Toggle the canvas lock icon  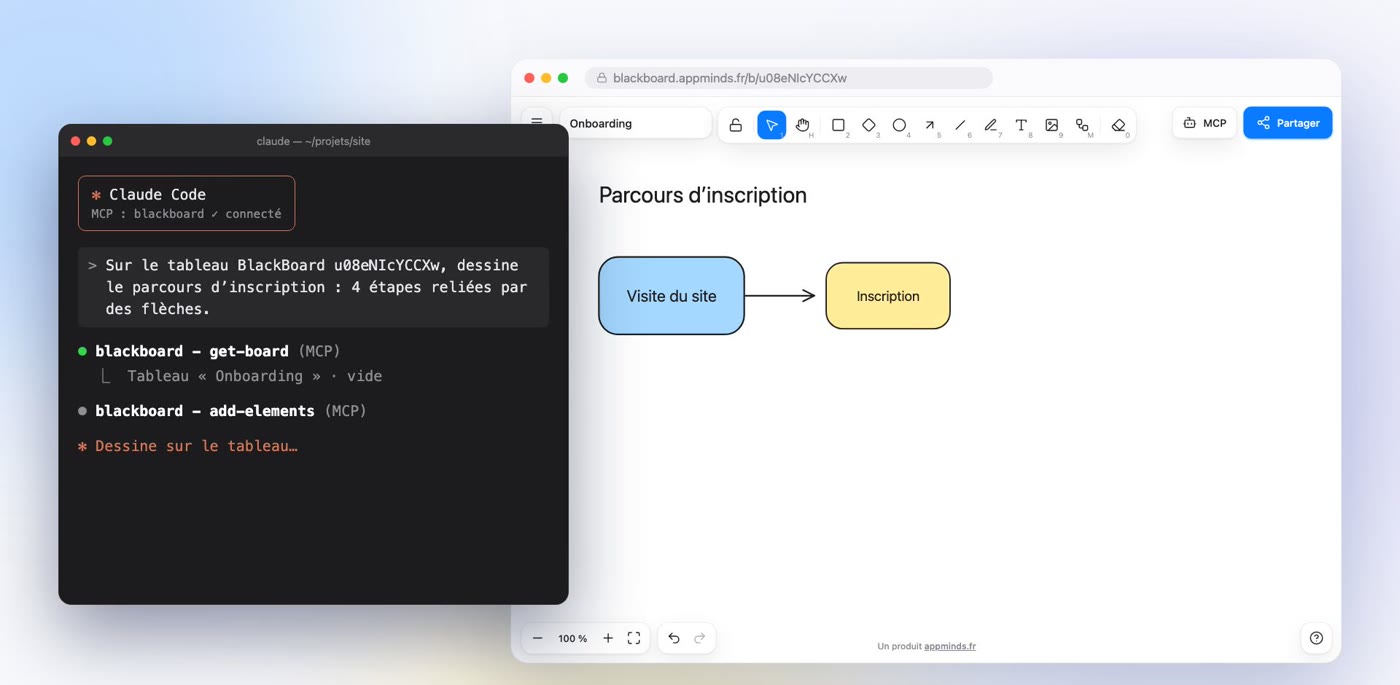pos(735,125)
